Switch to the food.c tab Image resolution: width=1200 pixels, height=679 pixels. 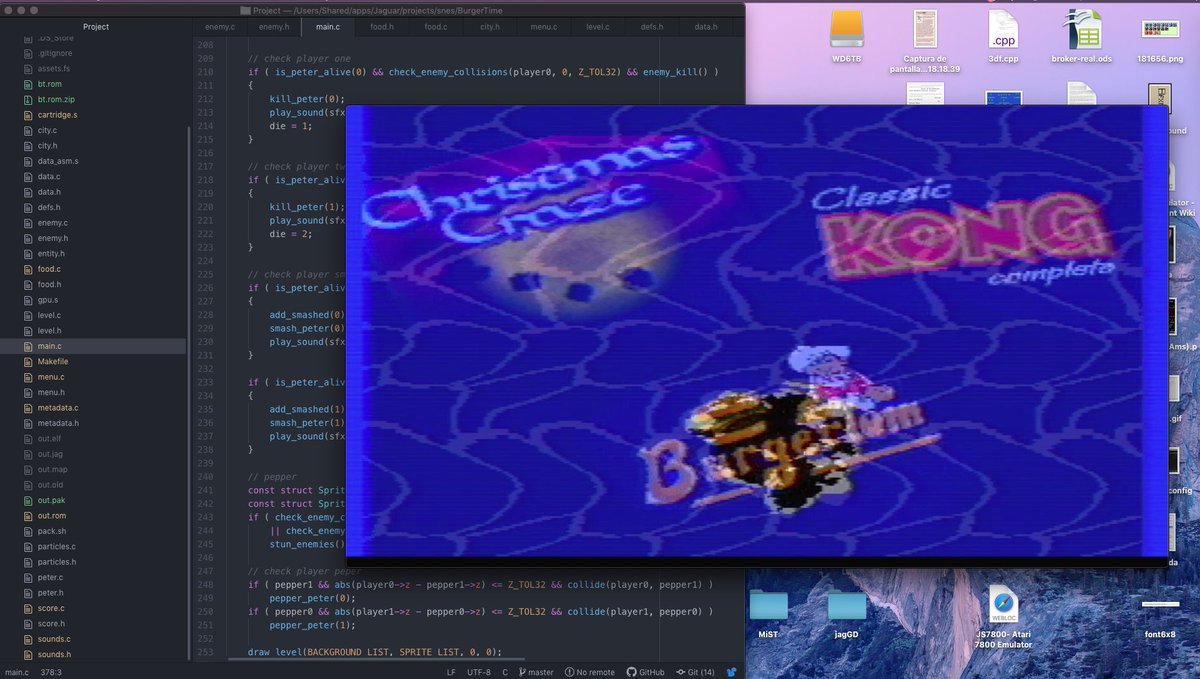pyautogui.click(x=436, y=27)
